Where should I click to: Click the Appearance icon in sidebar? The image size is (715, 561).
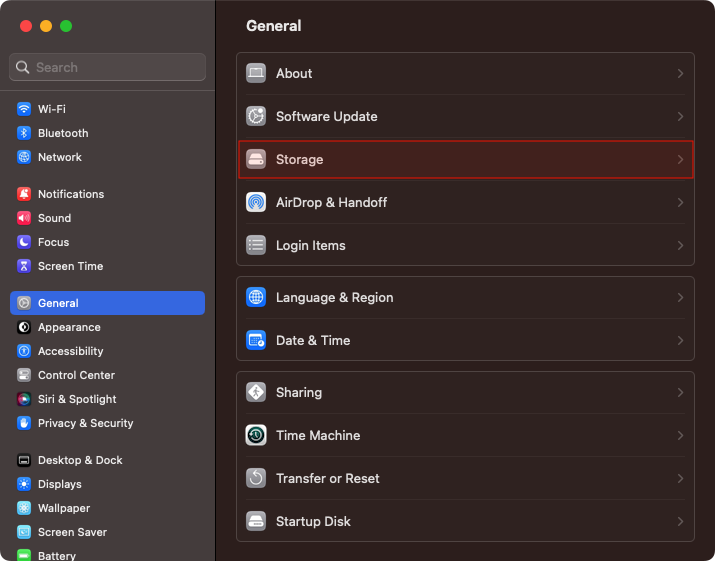24,327
